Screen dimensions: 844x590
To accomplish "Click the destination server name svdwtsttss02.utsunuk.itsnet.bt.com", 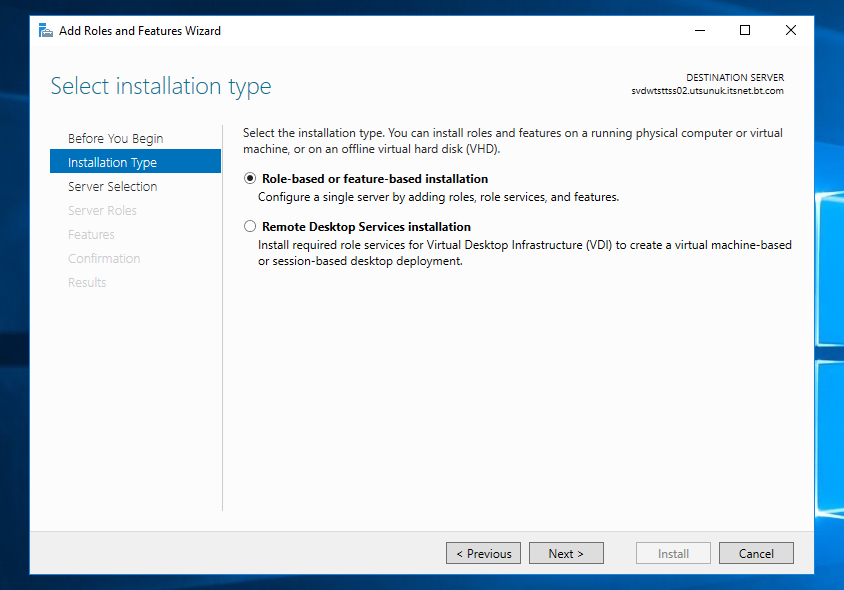I will coord(707,91).
